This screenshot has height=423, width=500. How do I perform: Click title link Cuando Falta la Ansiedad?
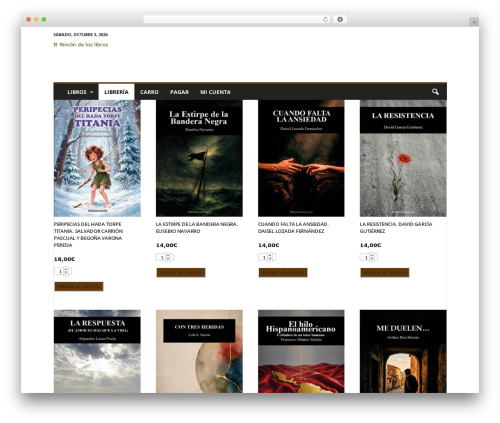point(293,228)
